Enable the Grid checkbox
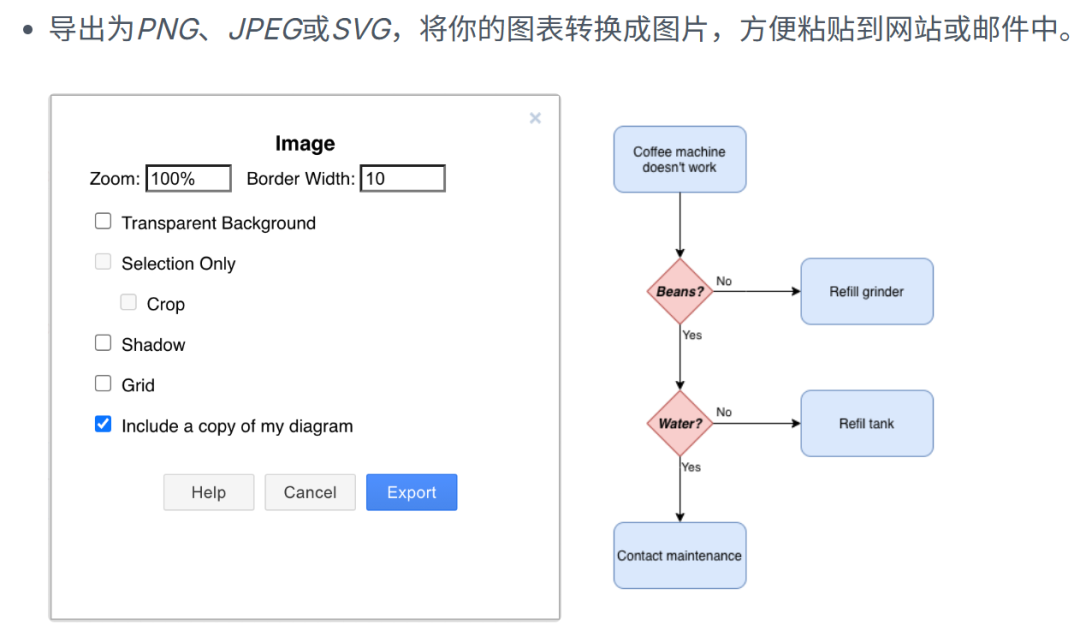Image resolution: width=1080 pixels, height=642 pixels. [103, 384]
